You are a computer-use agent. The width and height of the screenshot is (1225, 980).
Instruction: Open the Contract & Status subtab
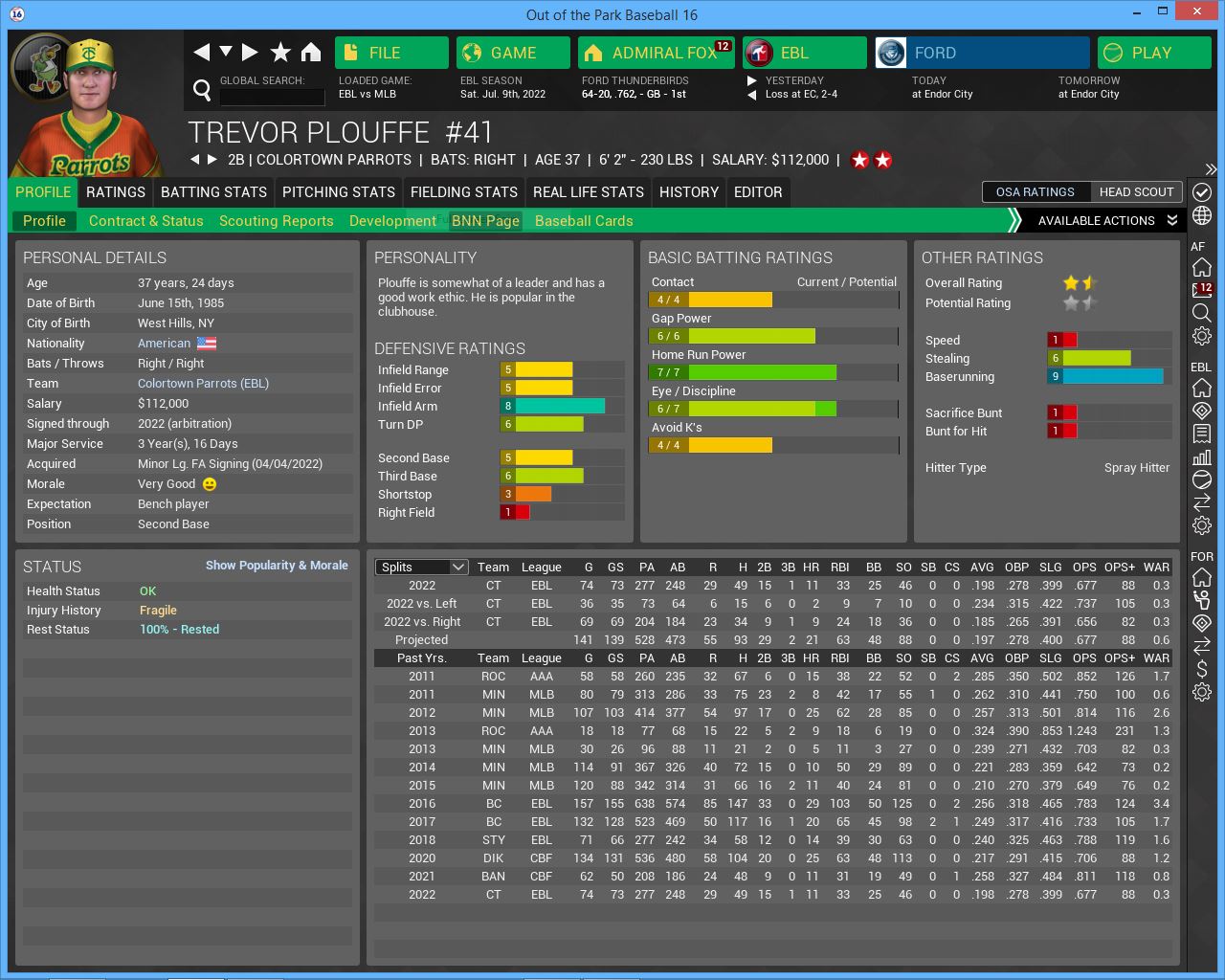point(145,221)
